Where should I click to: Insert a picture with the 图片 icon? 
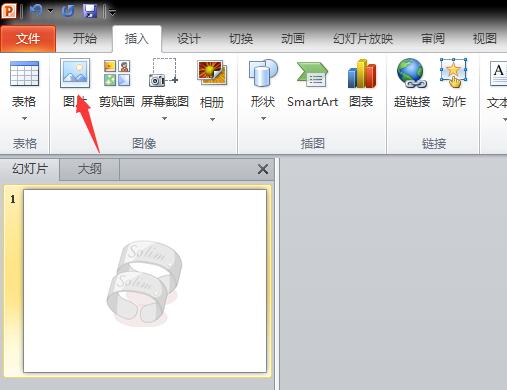pyautogui.click(x=75, y=73)
